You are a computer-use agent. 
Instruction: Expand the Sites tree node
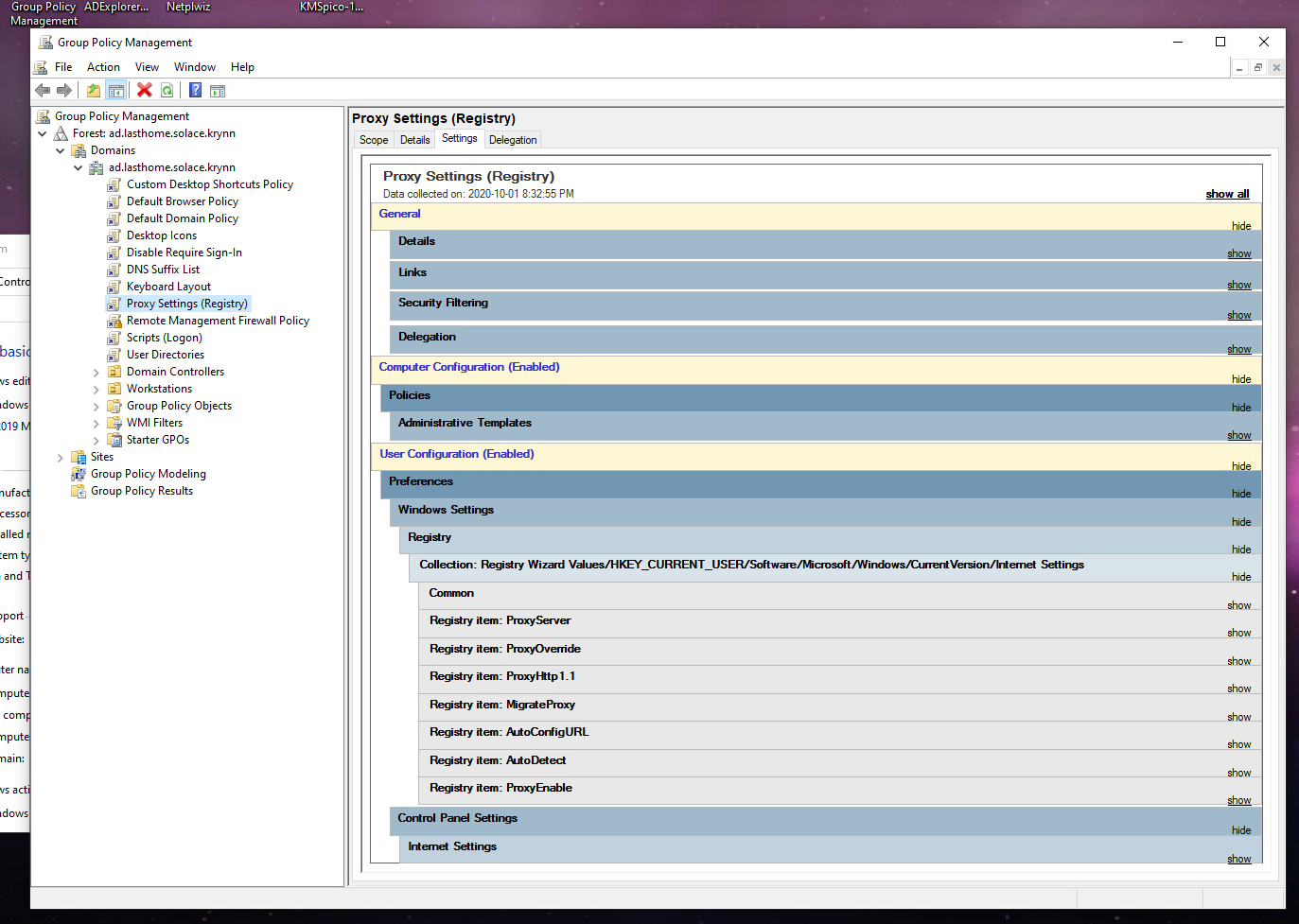(x=61, y=458)
